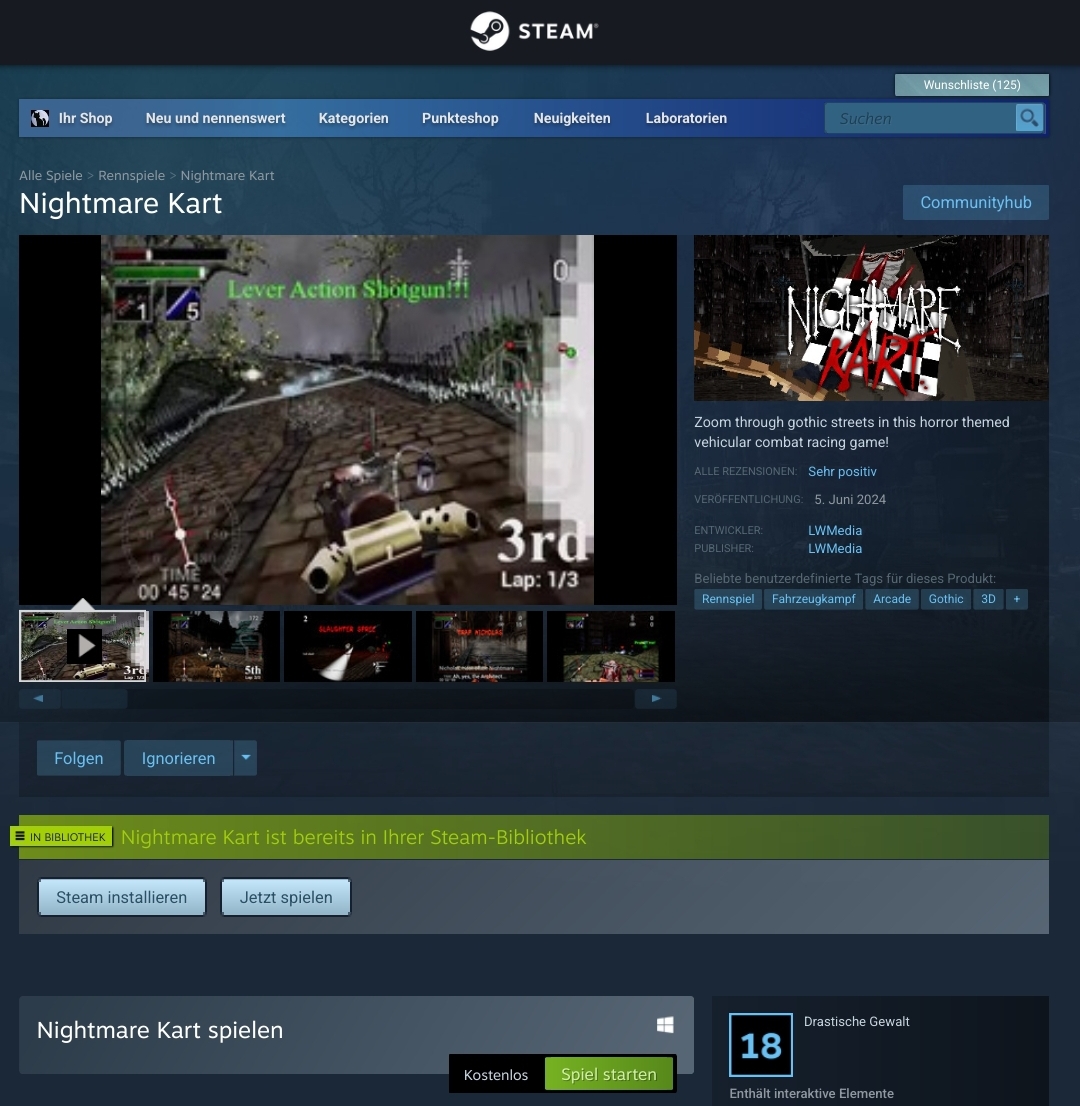This screenshot has height=1106, width=1080.
Task: Click the plus tag button after 3D
Action: [x=1017, y=599]
